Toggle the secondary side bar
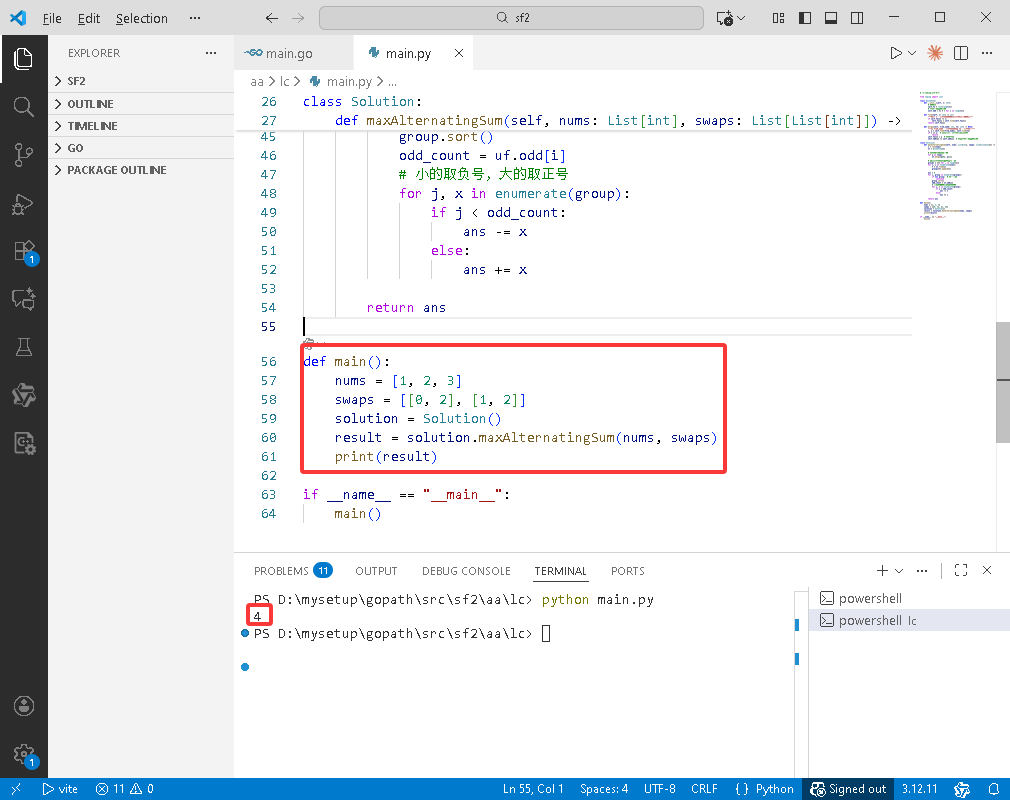 [857, 18]
